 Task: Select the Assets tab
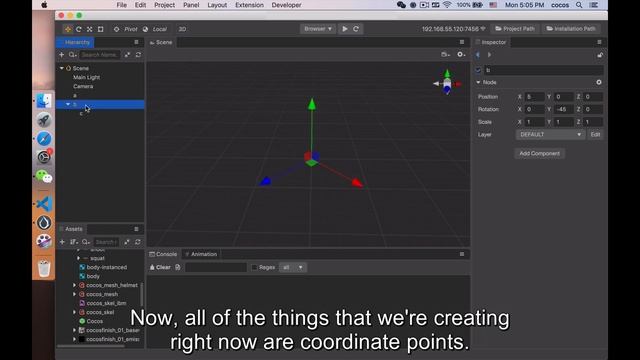tap(71, 229)
